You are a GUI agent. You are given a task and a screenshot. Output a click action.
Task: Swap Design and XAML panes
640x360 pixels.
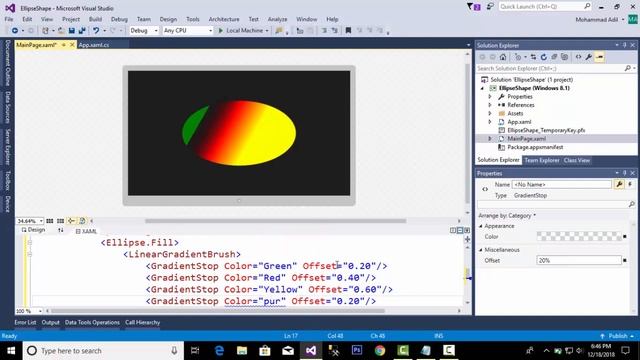[x=61, y=231]
